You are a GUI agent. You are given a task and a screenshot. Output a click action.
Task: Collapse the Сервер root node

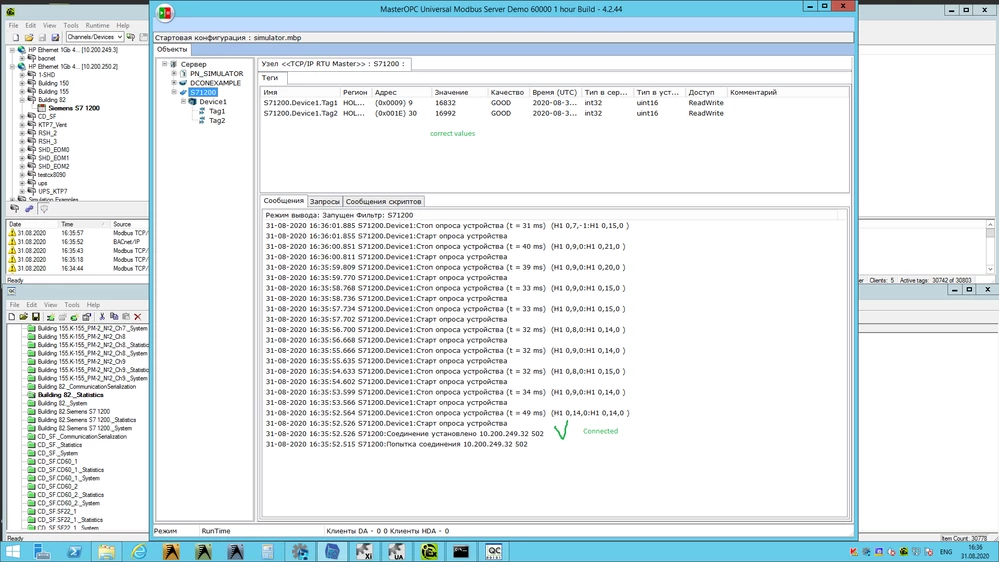click(x=164, y=64)
